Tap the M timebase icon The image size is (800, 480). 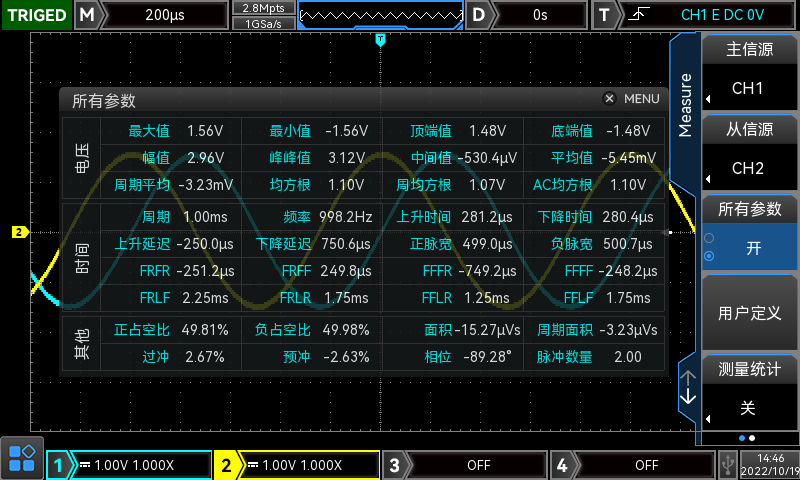click(88, 15)
